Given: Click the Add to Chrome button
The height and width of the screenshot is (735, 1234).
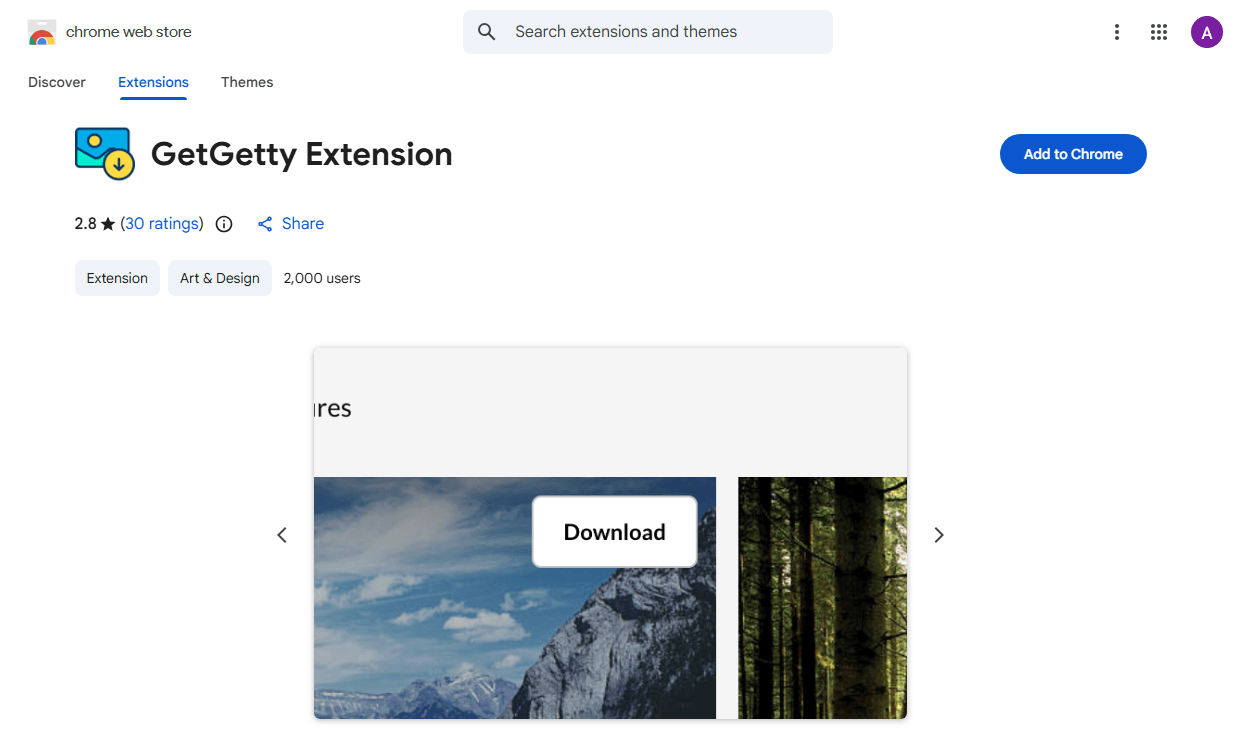Looking at the screenshot, I should [1073, 154].
